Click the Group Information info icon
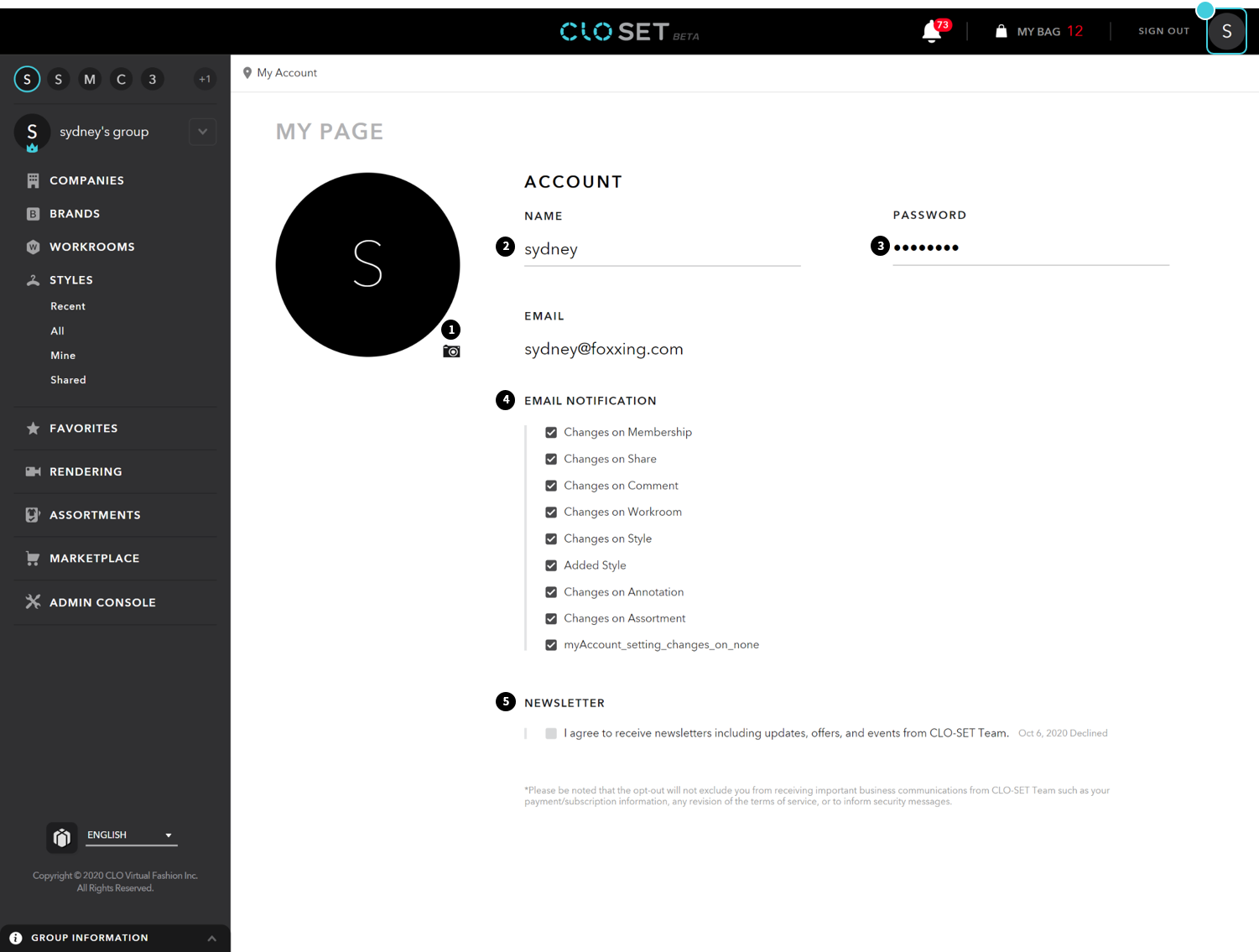 coord(15,938)
